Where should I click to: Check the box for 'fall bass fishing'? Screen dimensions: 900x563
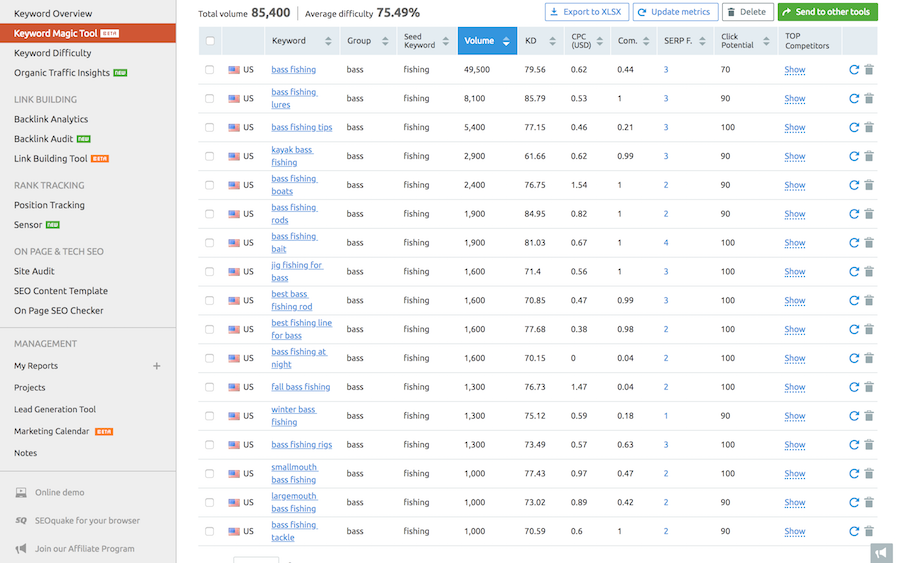[x=210, y=387]
